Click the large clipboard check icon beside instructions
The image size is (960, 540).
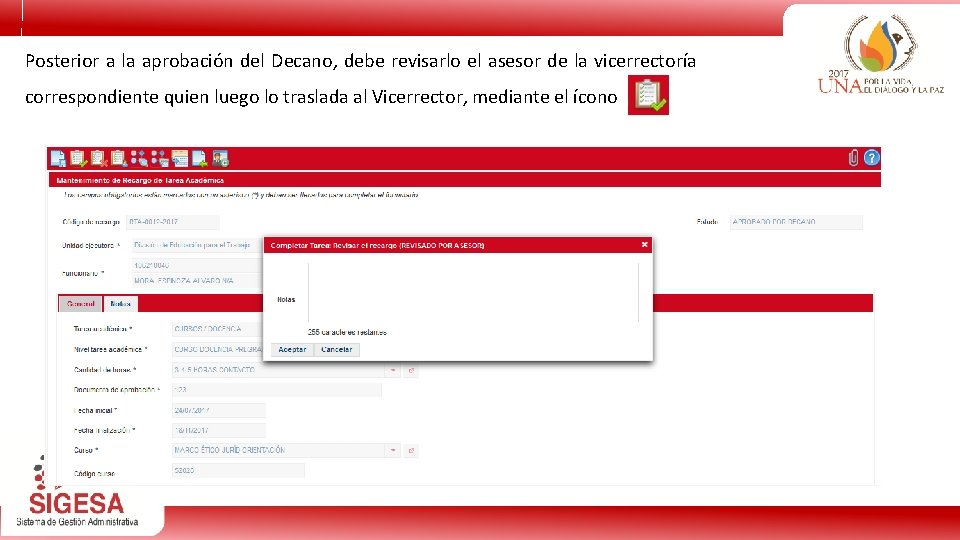tap(648, 95)
